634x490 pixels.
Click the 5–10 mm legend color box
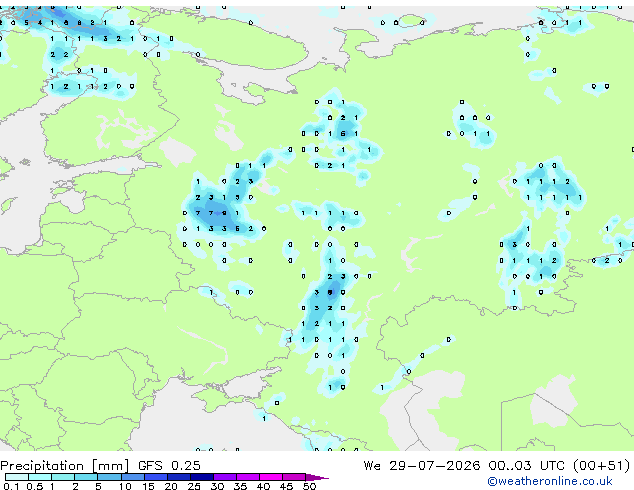pos(109,477)
